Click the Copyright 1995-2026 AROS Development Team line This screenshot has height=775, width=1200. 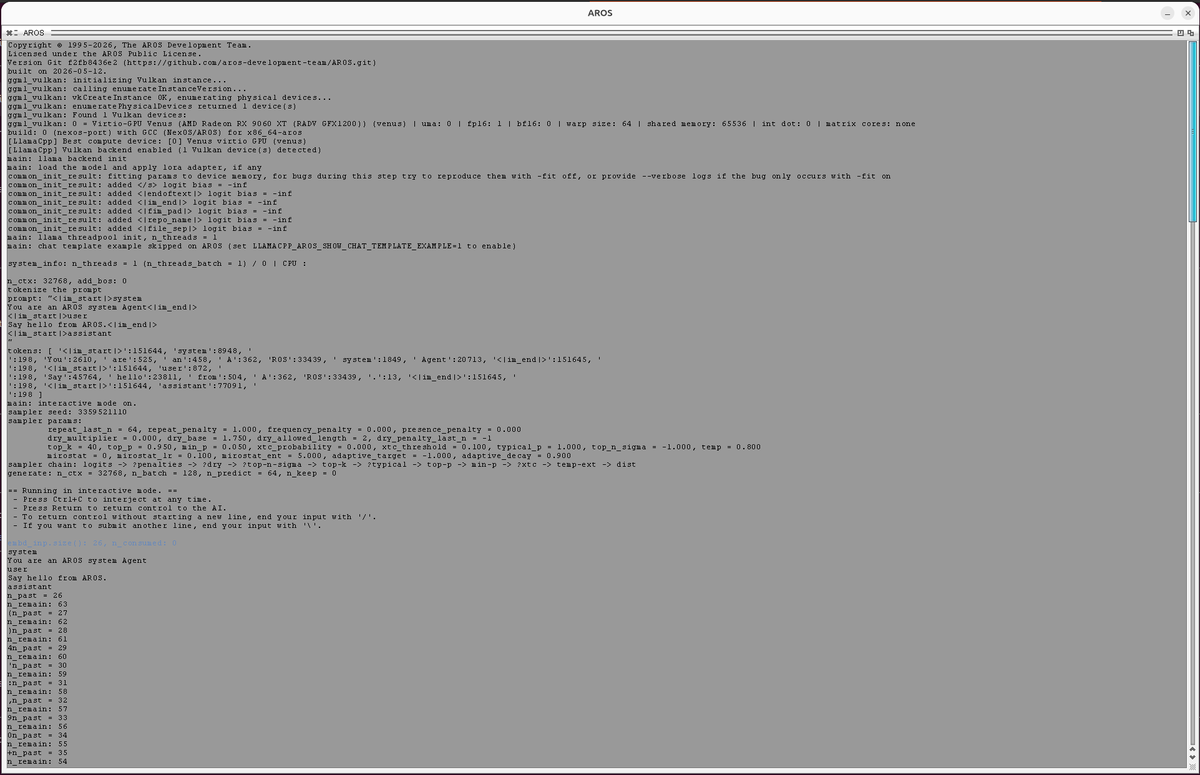(130, 45)
